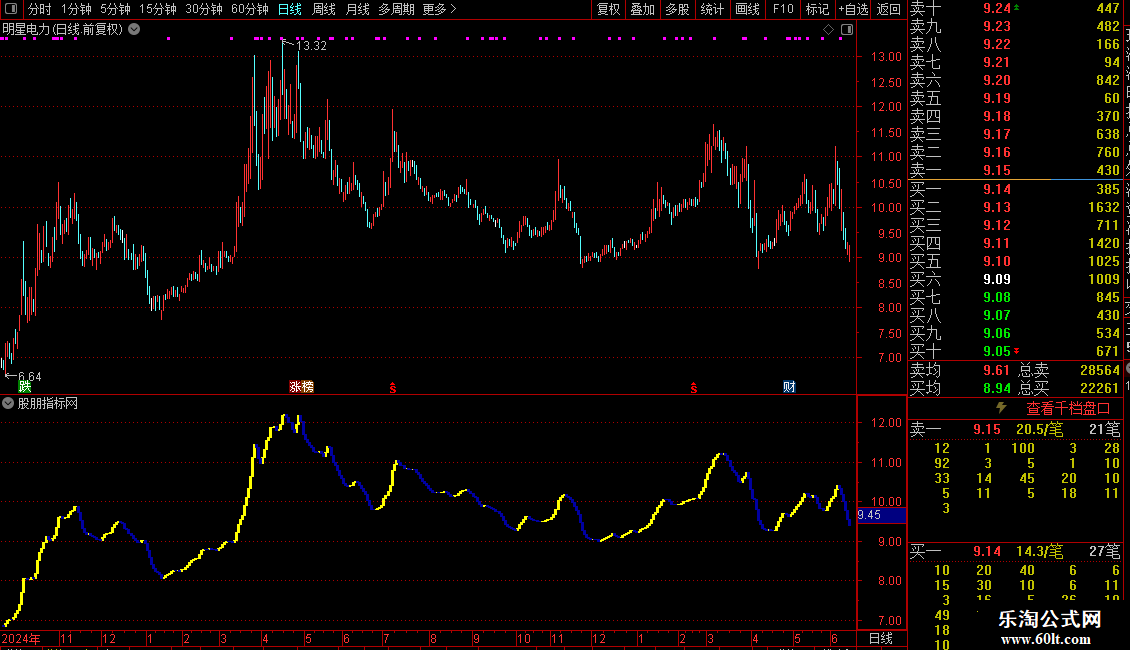Click the lightning icon beside 查看千档盘口

click(x=1001, y=408)
